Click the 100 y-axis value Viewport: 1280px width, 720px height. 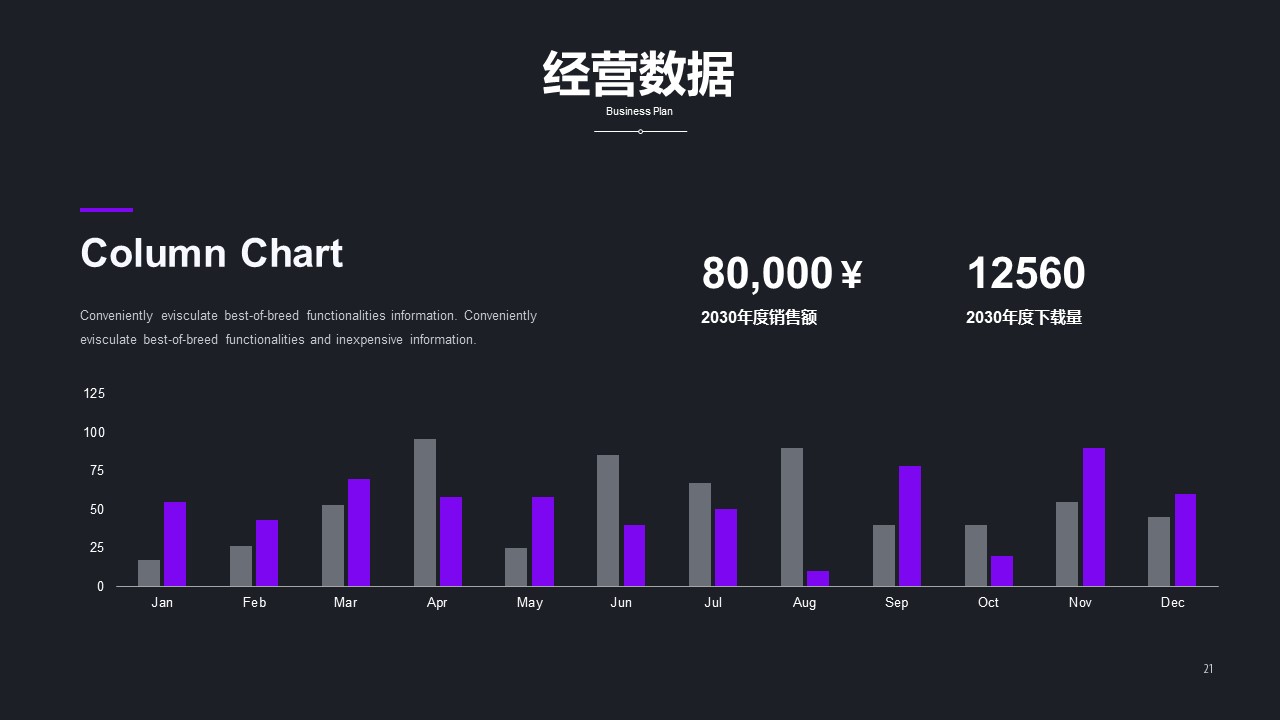tap(94, 432)
